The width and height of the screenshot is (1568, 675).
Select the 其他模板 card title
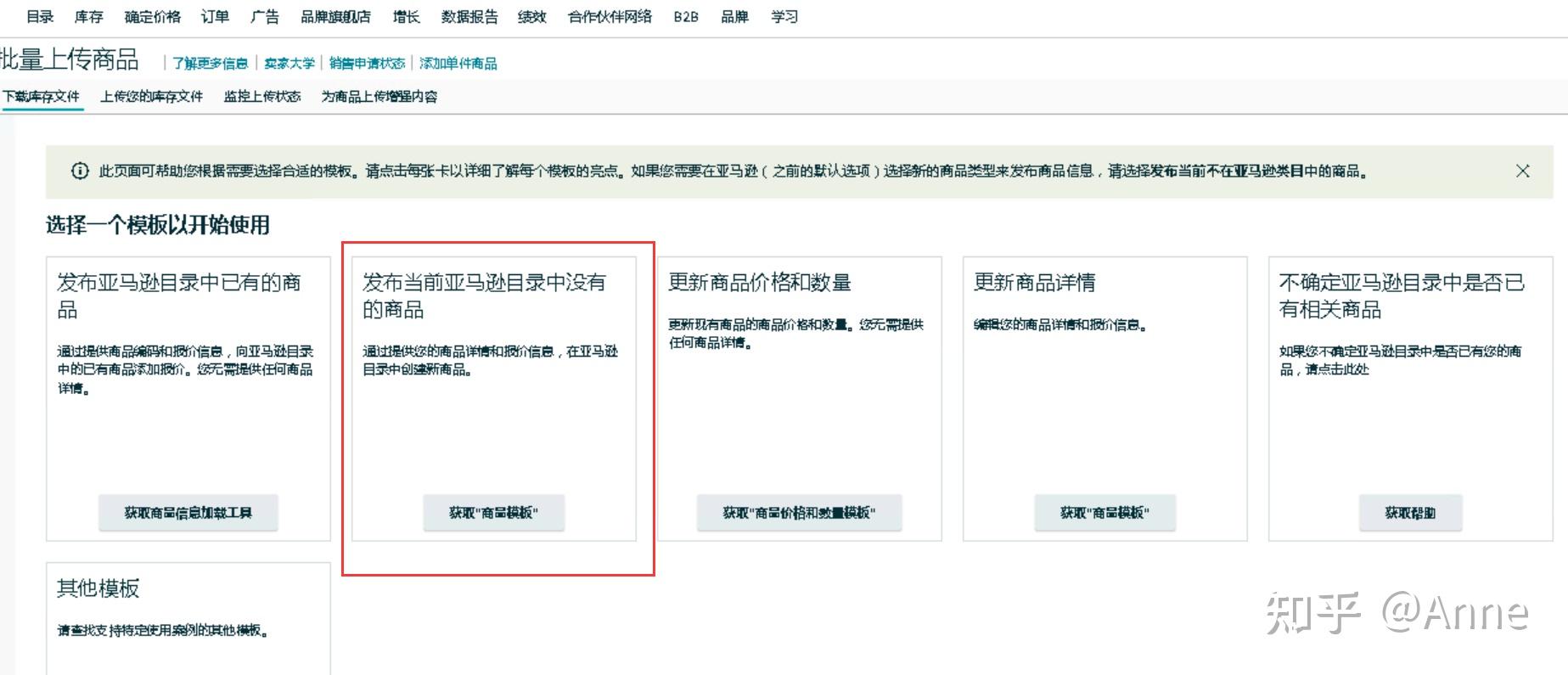coord(98,588)
